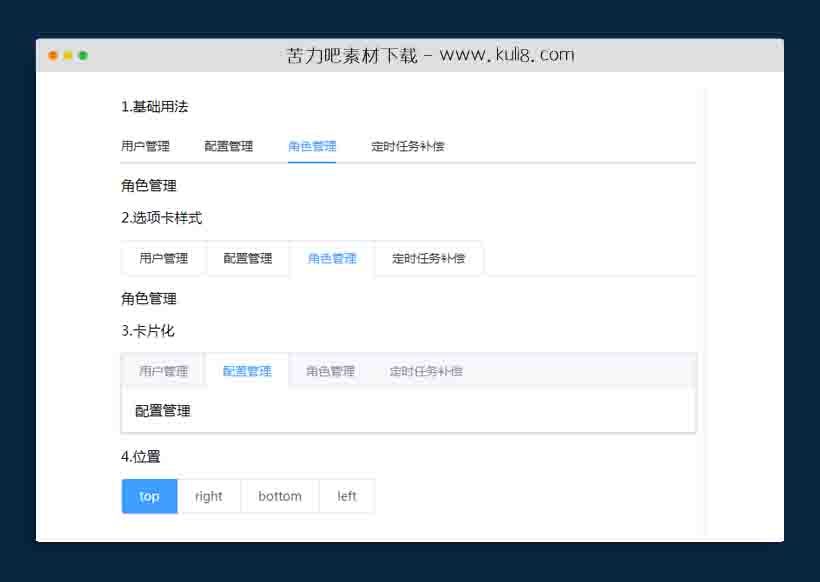
Task: Click the active 角色管理 tab under 基础用法
Action: coord(313,145)
